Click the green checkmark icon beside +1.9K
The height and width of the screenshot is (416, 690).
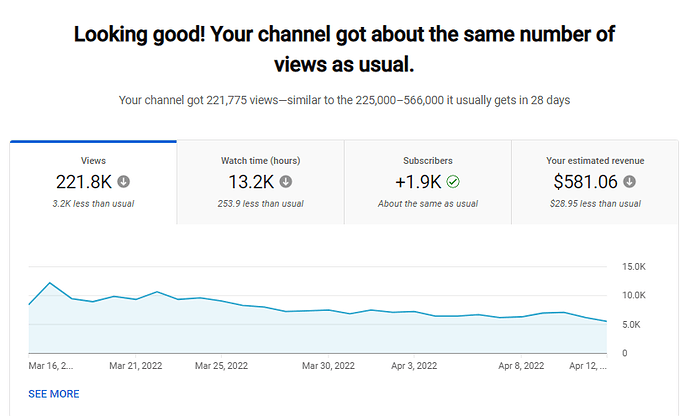[454, 182]
